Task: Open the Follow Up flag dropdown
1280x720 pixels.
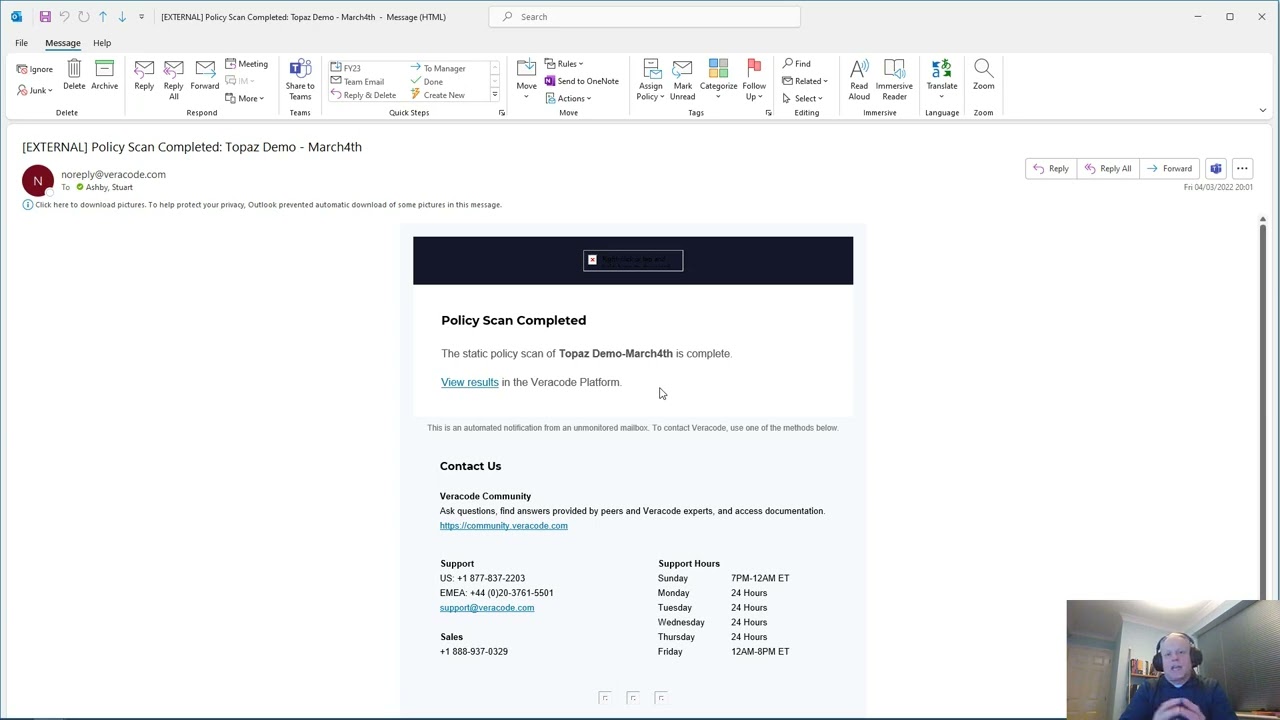Action: [x=754, y=80]
